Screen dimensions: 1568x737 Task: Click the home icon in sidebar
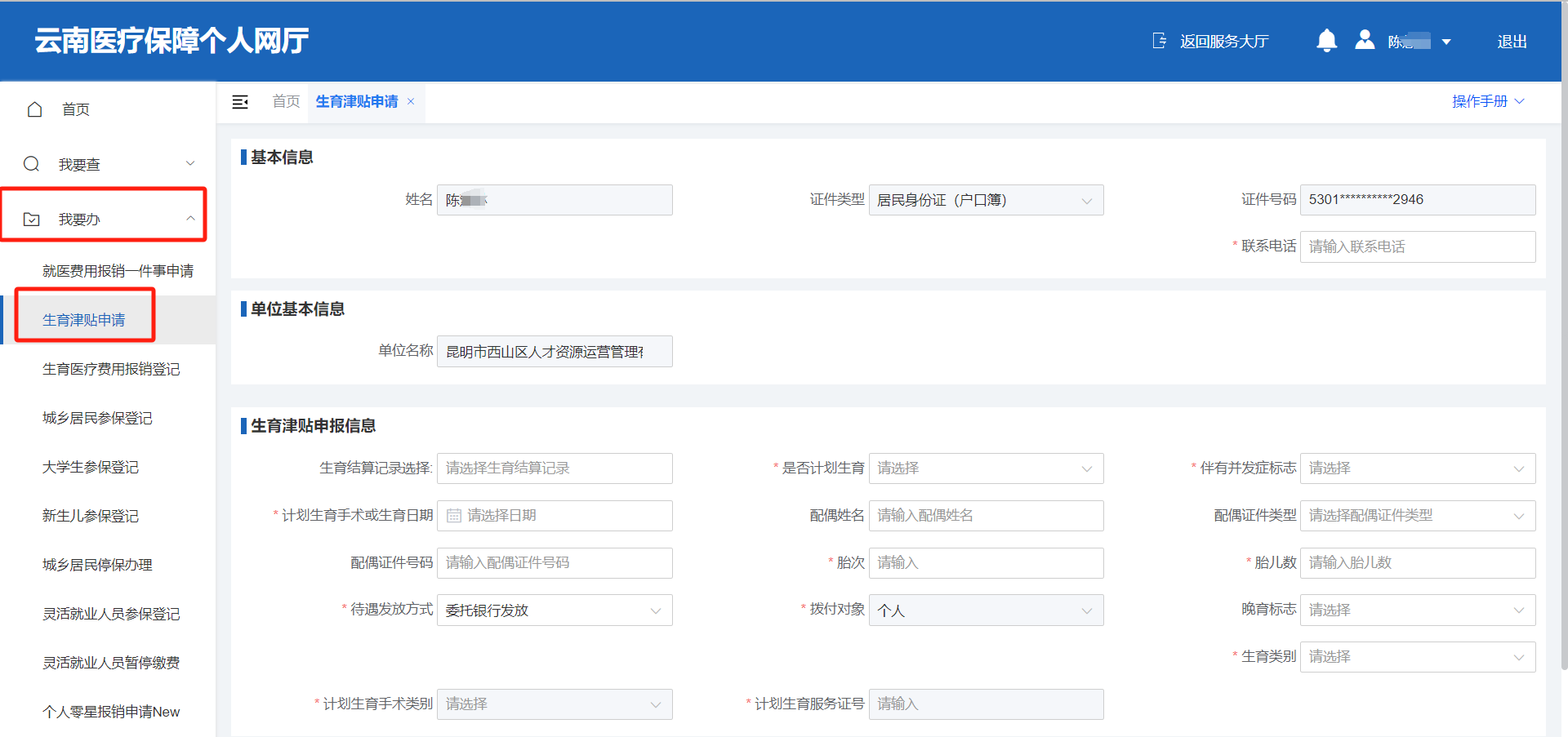(x=34, y=109)
